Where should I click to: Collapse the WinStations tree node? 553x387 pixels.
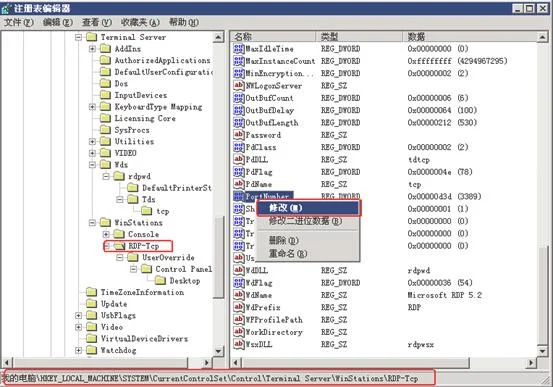point(92,223)
